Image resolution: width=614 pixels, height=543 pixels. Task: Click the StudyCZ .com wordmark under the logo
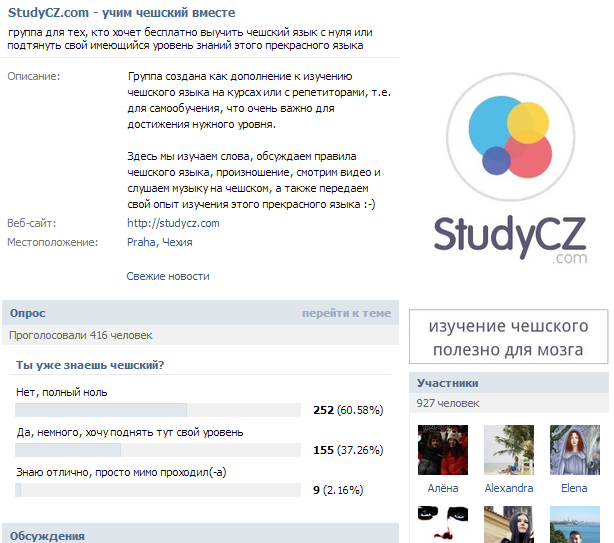pos(510,240)
